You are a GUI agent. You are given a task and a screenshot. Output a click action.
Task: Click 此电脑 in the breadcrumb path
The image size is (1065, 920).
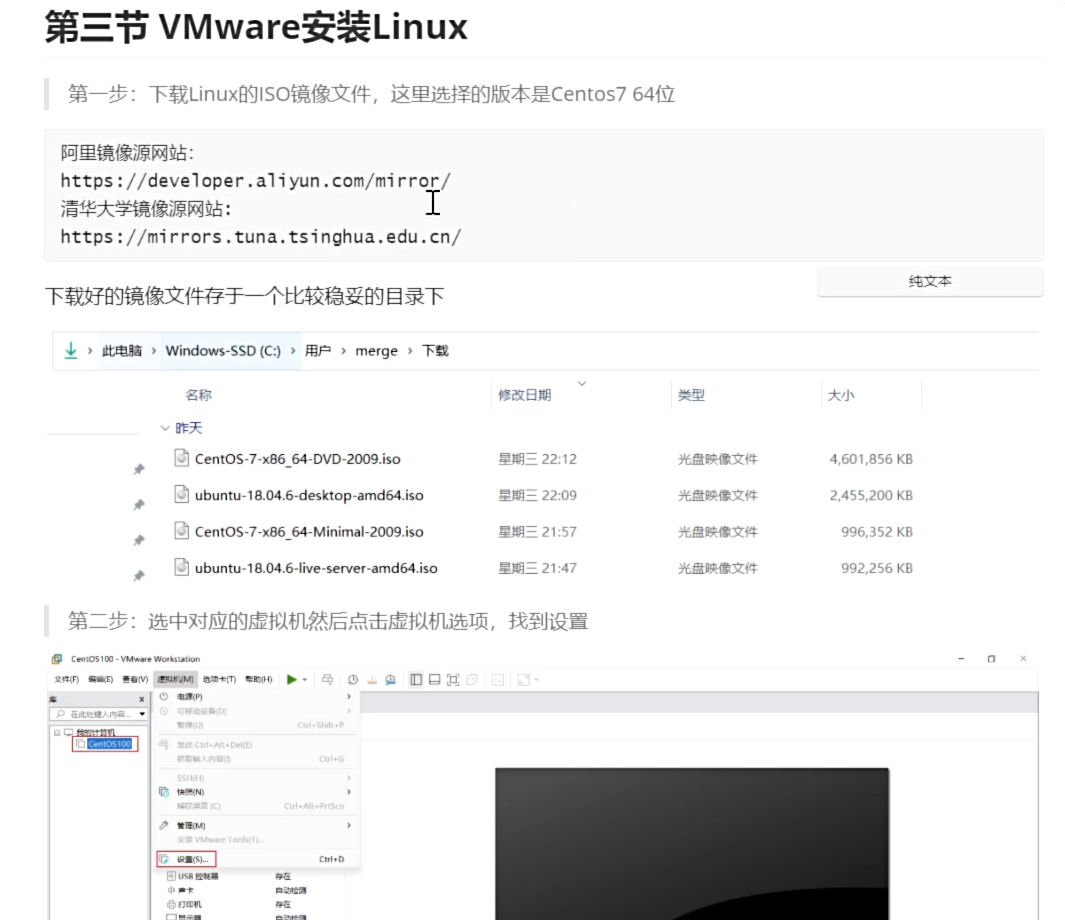pyautogui.click(x=122, y=350)
